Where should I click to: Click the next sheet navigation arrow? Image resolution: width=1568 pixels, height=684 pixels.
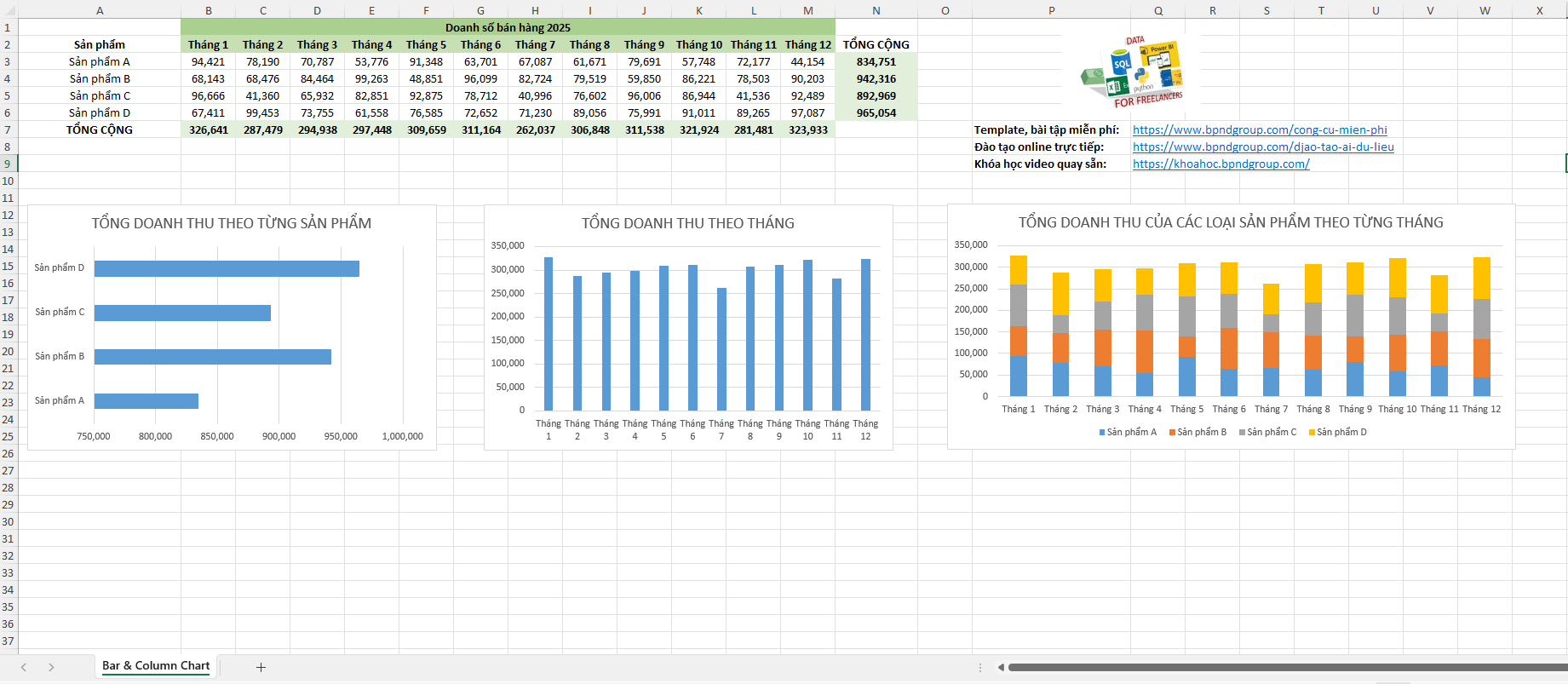tap(51, 667)
